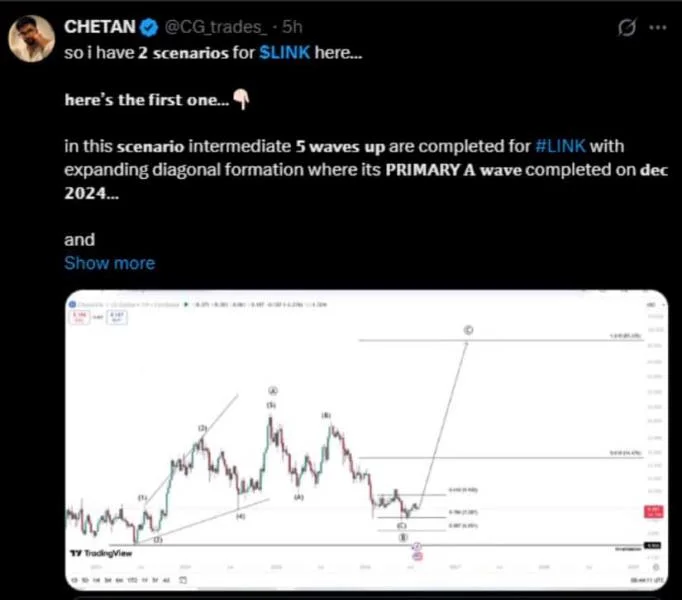Click the blue verified badge beside CHETAN
Screen dimensions: 682x600
(x=149, y=27)
